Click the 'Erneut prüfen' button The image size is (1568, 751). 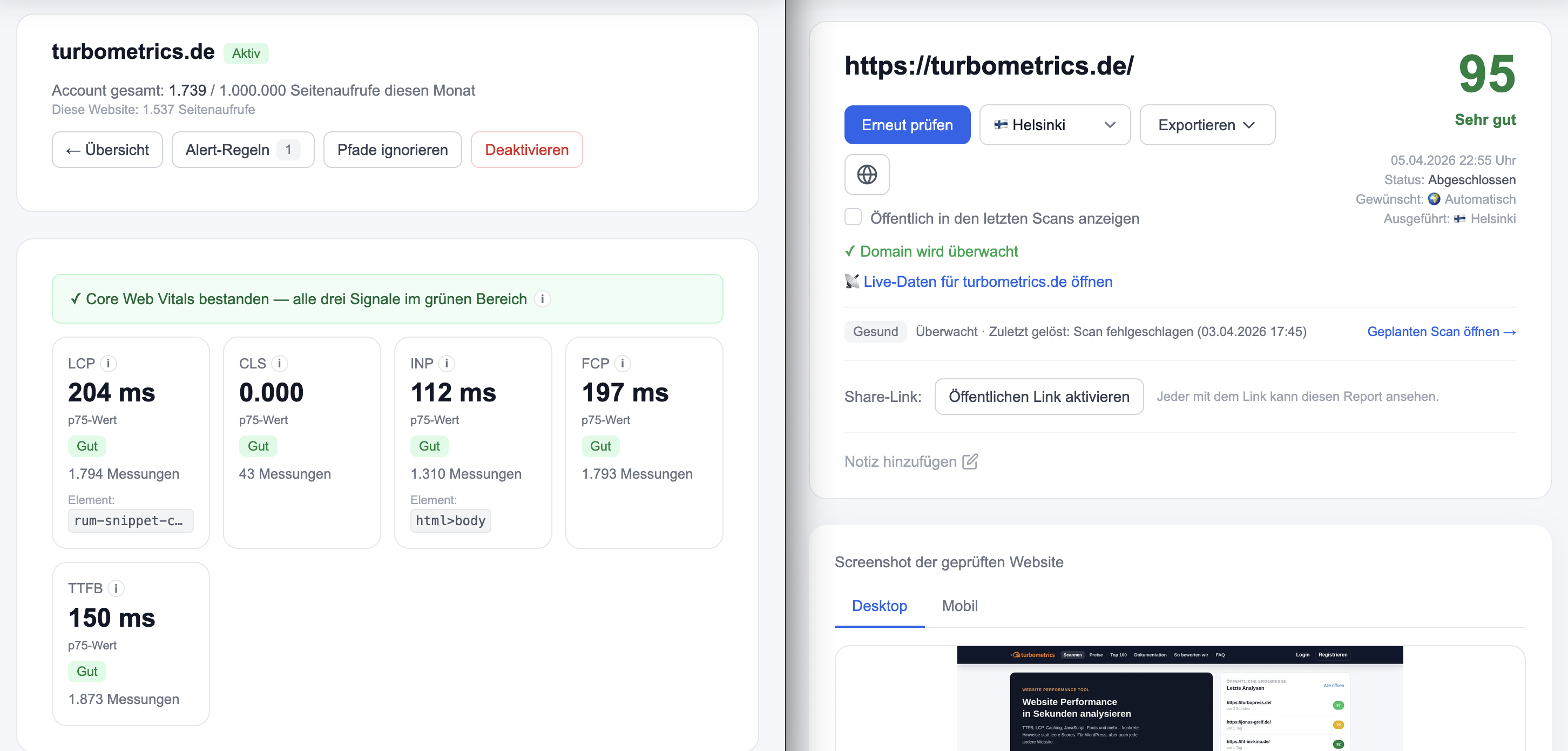pyautogui.click(x=907, y=125)
